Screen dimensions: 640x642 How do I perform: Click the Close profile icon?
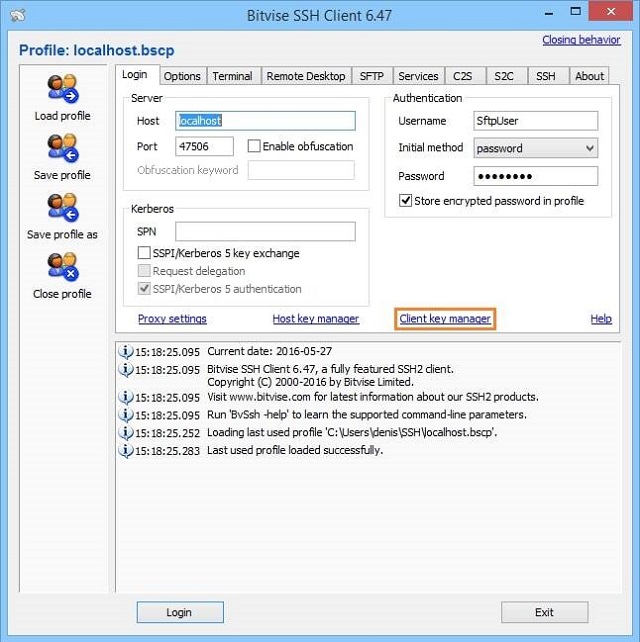[63, 267]
